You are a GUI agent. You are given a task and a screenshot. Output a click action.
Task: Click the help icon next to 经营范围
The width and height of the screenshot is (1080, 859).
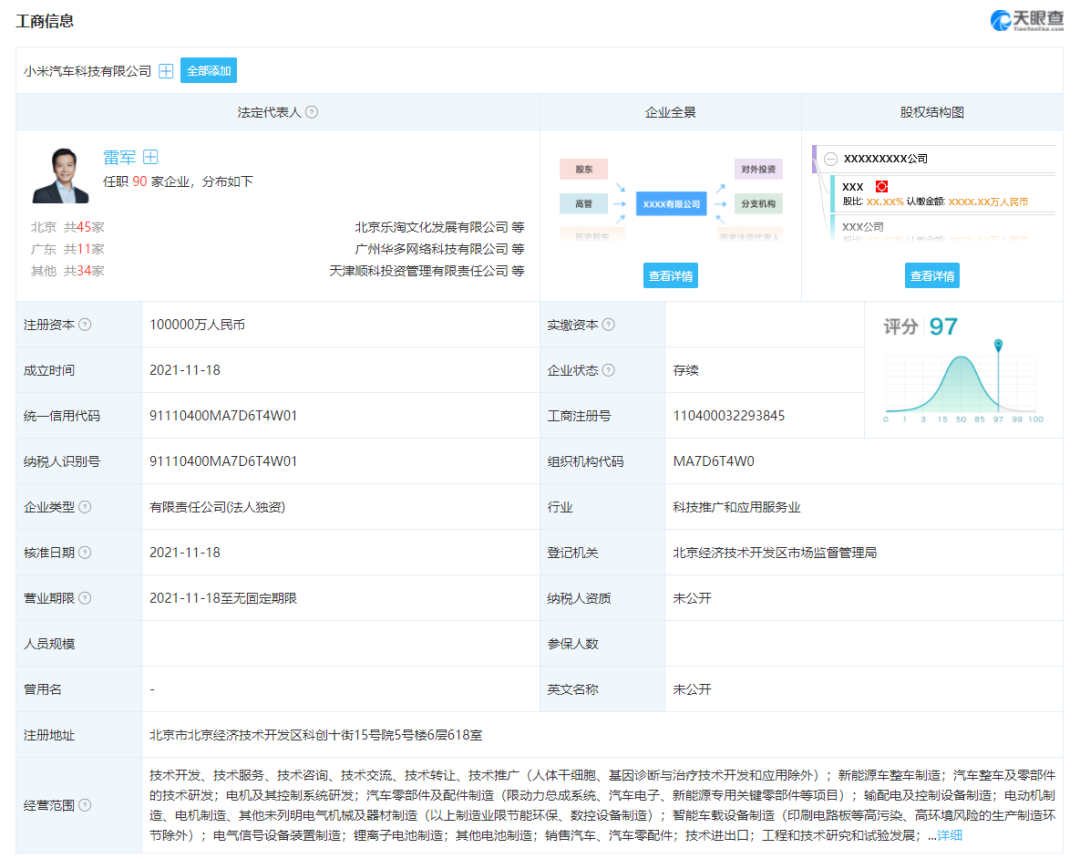pos(85,805)
